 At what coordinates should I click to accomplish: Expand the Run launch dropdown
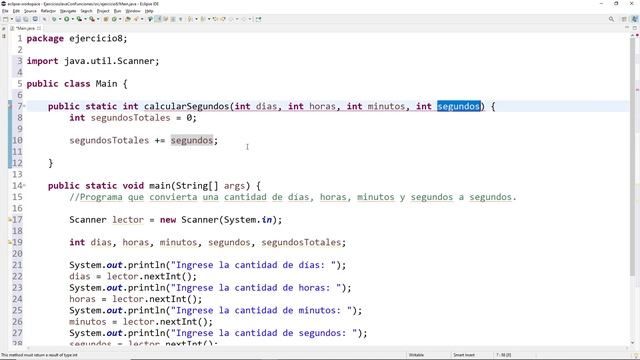point(73,19)
